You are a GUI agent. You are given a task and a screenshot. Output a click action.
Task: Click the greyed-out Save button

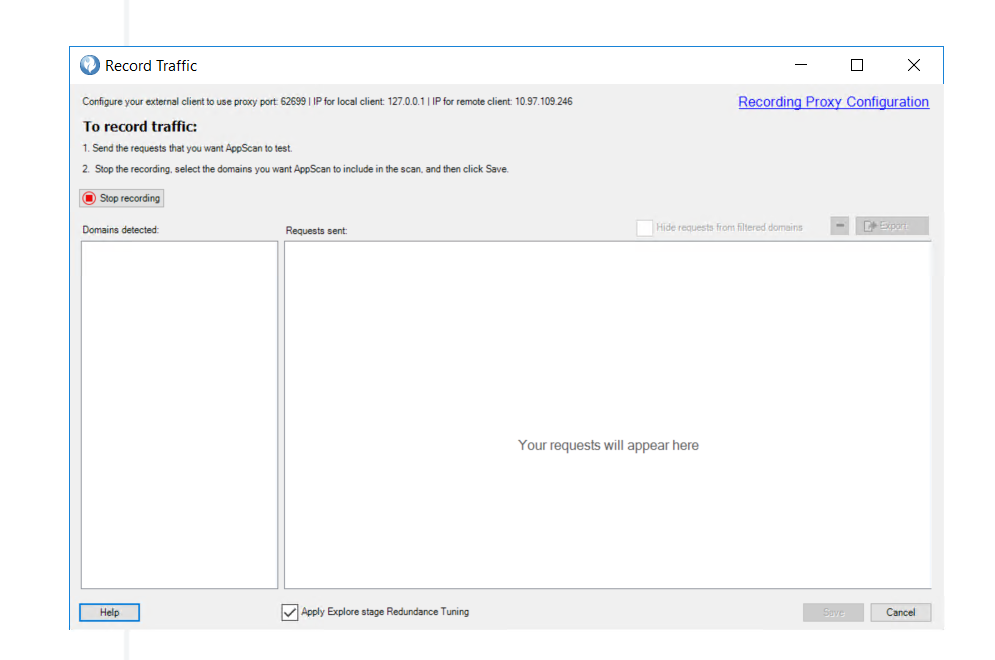coord(833,612)
